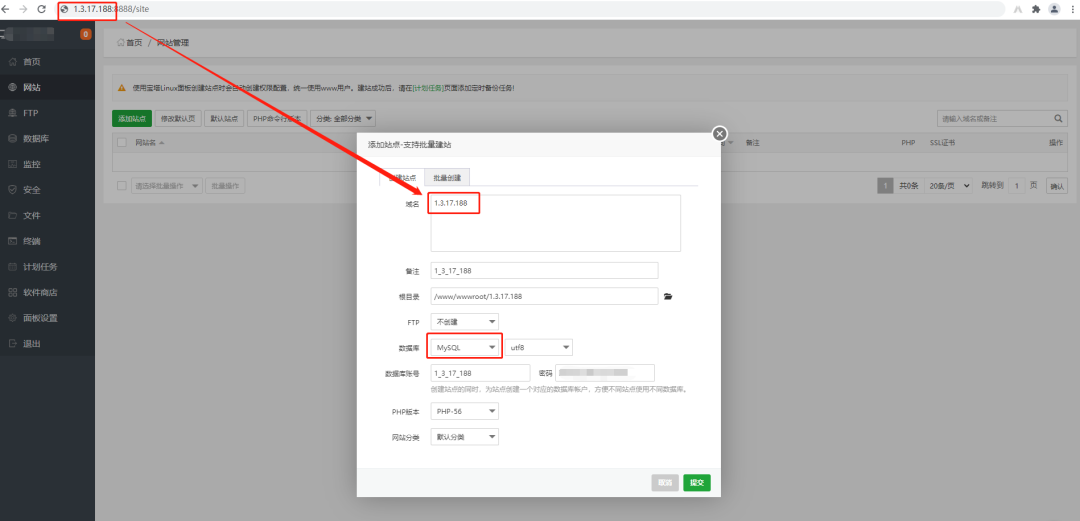Check the batch operation checkbox
The height and width of the screenshot is (521, 1080).
click(122, 186)
